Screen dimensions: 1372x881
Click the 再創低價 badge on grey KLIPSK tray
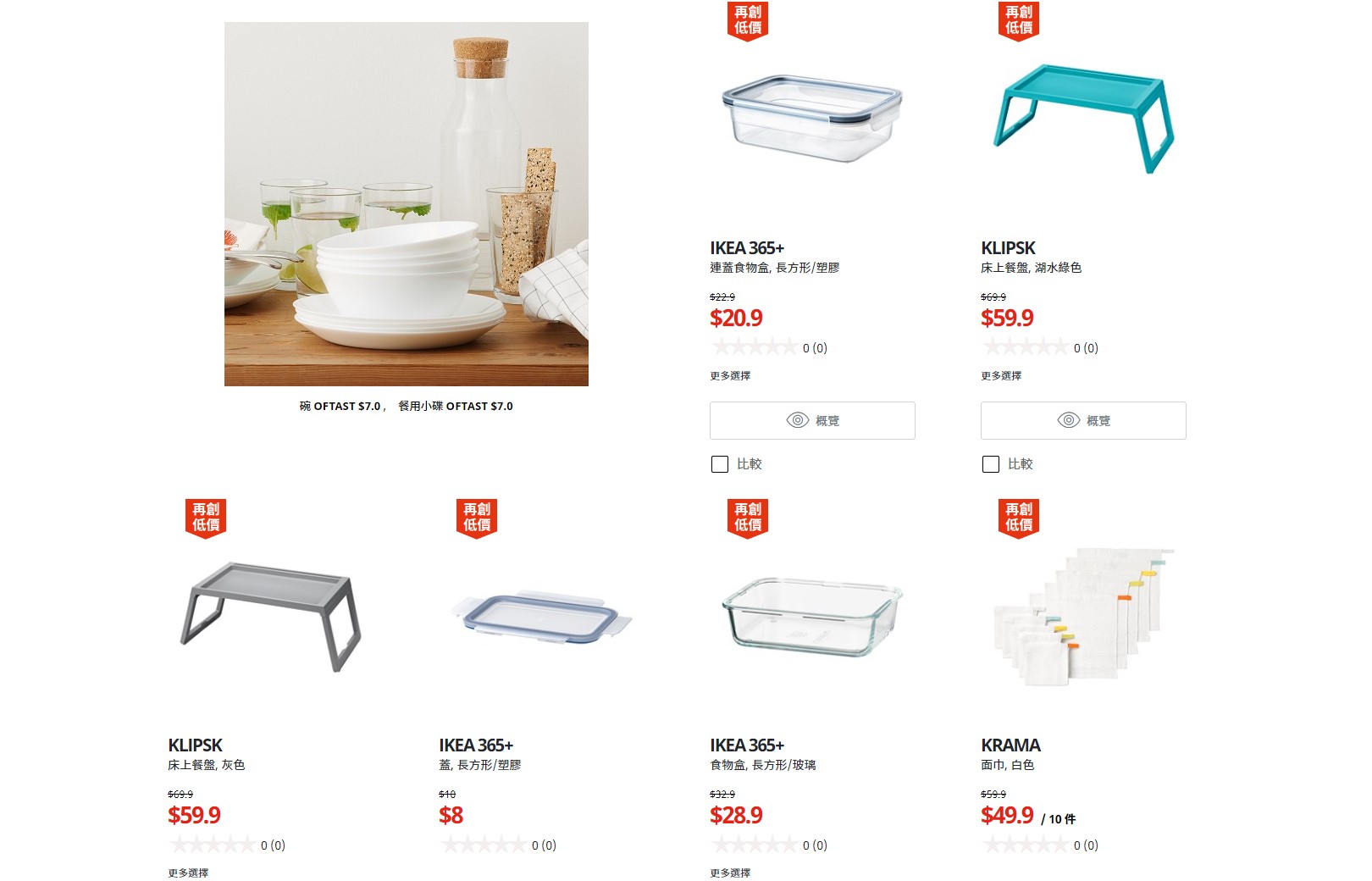tap(206, 518)
